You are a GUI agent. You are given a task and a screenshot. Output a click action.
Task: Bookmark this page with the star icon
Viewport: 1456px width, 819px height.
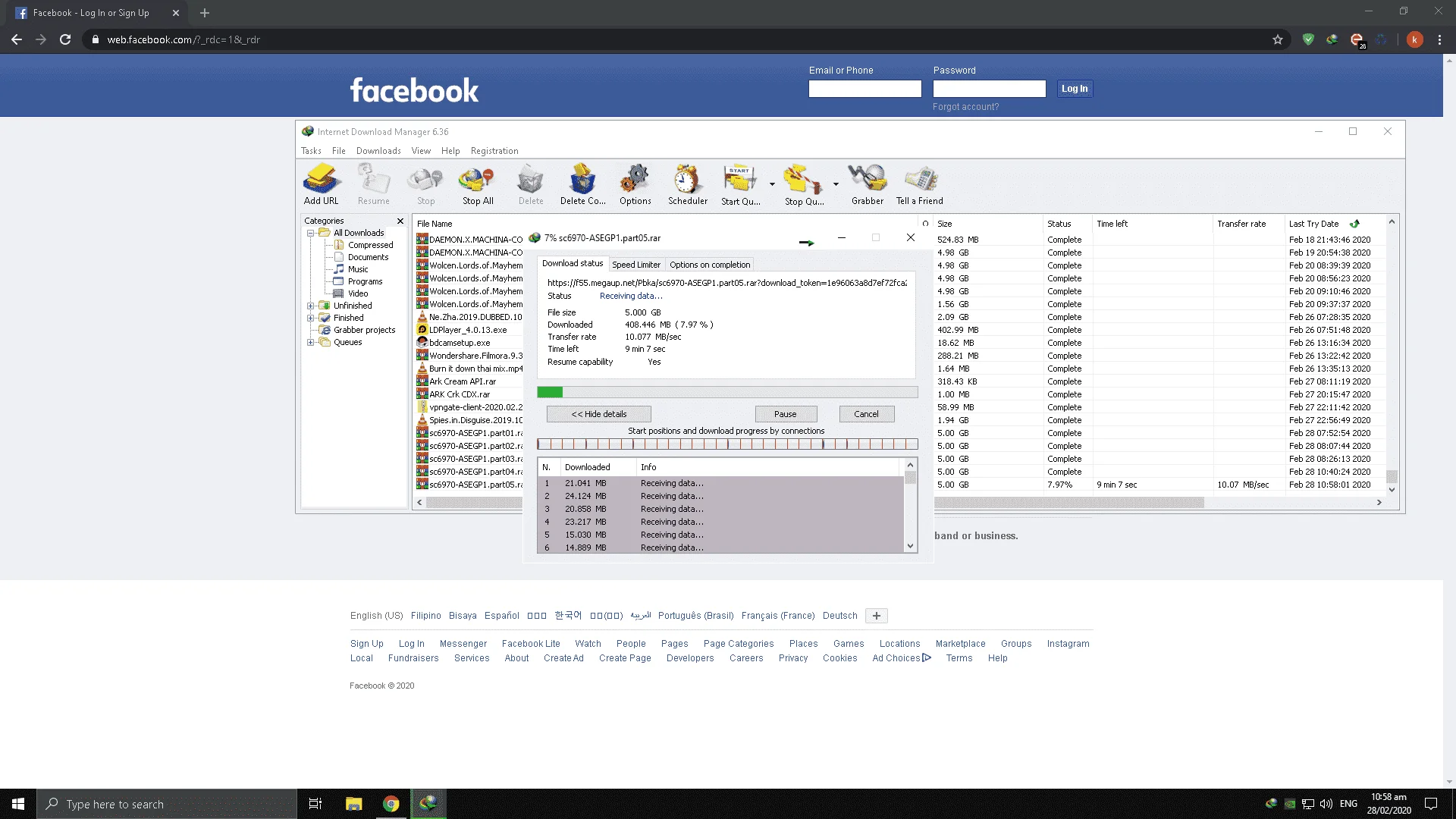click(1278, 39)
